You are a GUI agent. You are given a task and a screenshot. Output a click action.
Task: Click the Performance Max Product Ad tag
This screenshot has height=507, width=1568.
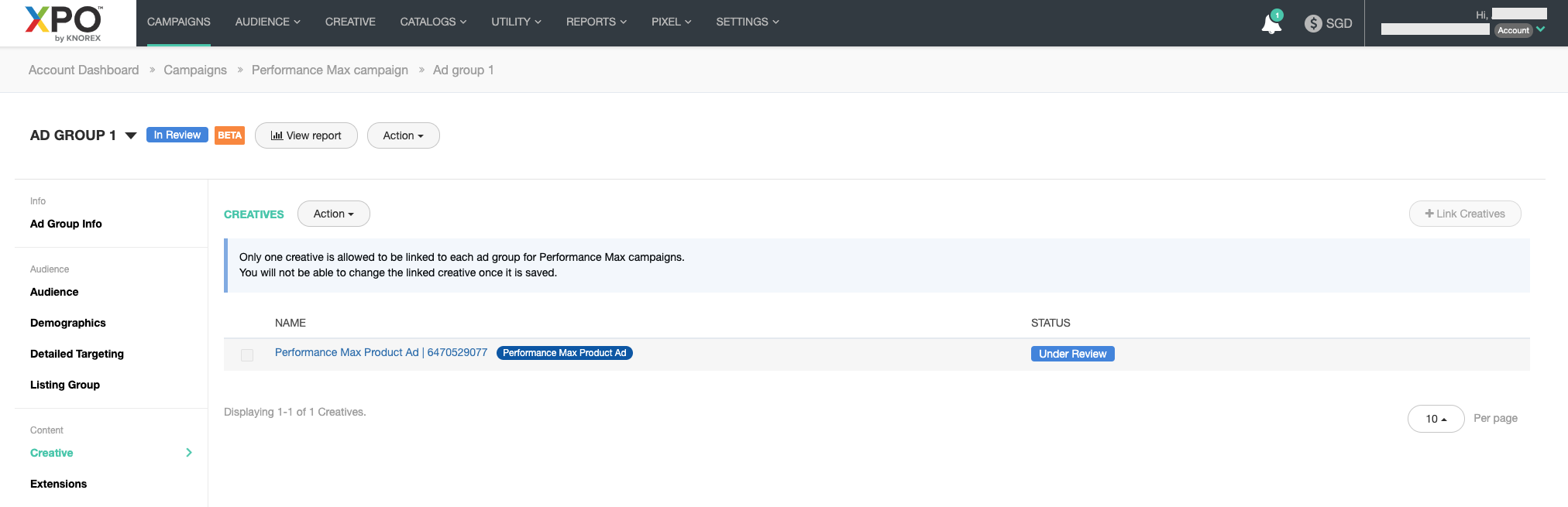(x=564, y=353)
